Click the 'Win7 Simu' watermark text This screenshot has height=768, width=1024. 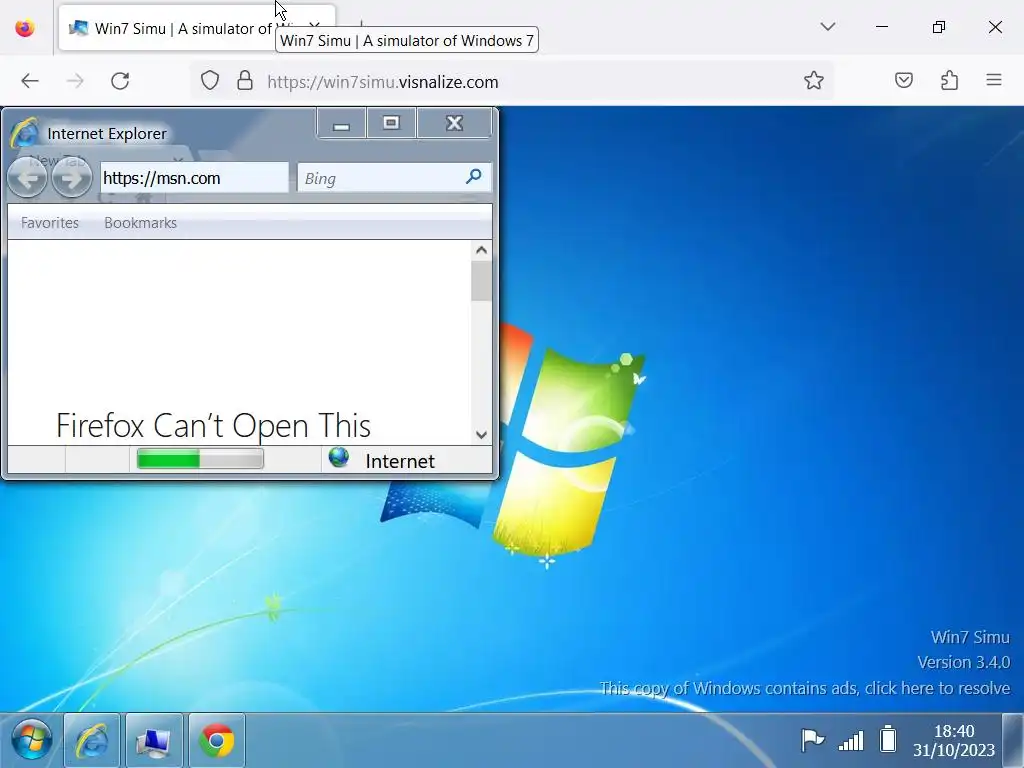click(970, 637)
